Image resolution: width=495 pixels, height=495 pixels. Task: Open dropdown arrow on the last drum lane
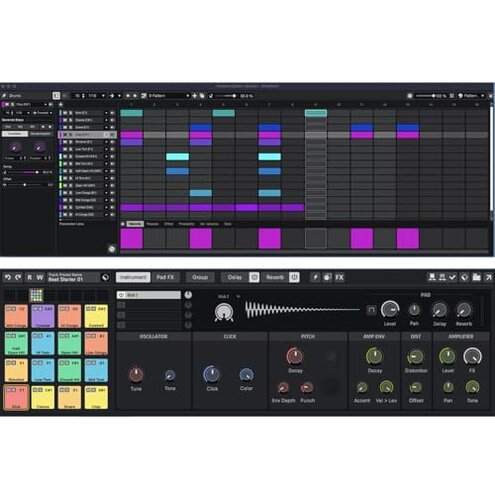(x=106, y=215)
